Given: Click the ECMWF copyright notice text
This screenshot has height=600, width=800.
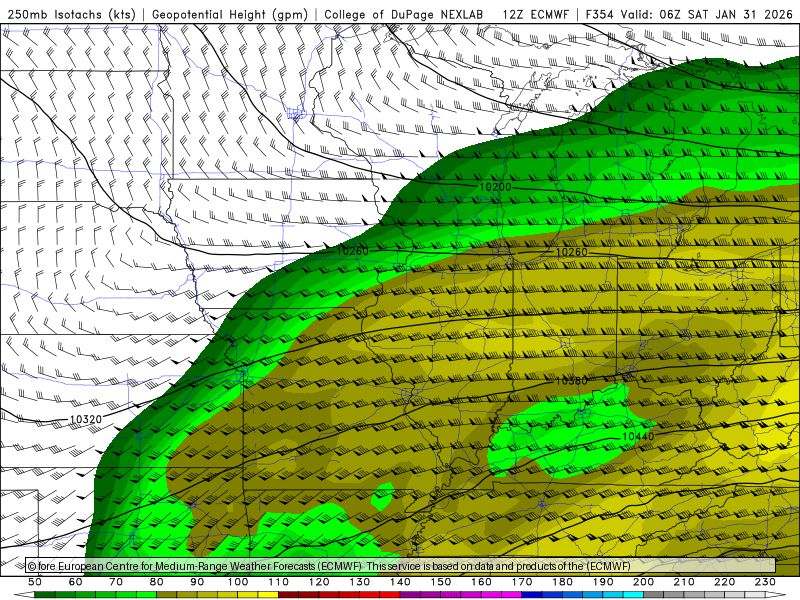Looking at the screenshot, I should [329, 566].
